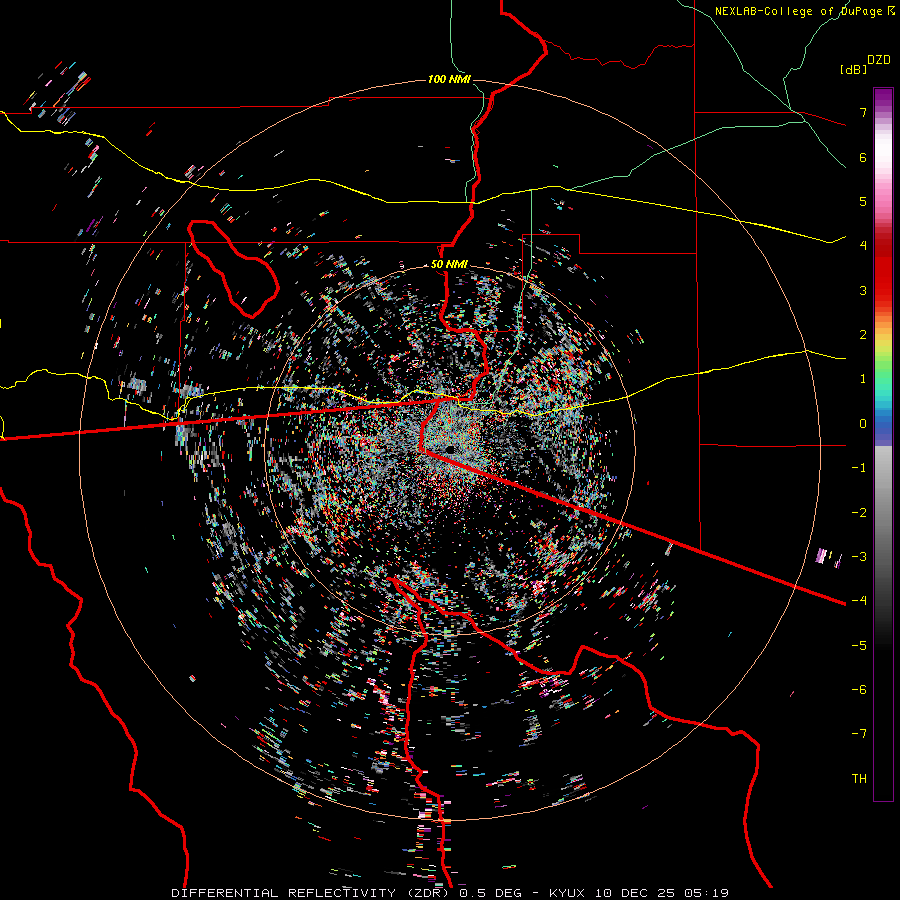This screenshot has height=900, width=900.
Task: Click the "[dB]" units label
Action: pyautogui.click(x=853, y=69)
